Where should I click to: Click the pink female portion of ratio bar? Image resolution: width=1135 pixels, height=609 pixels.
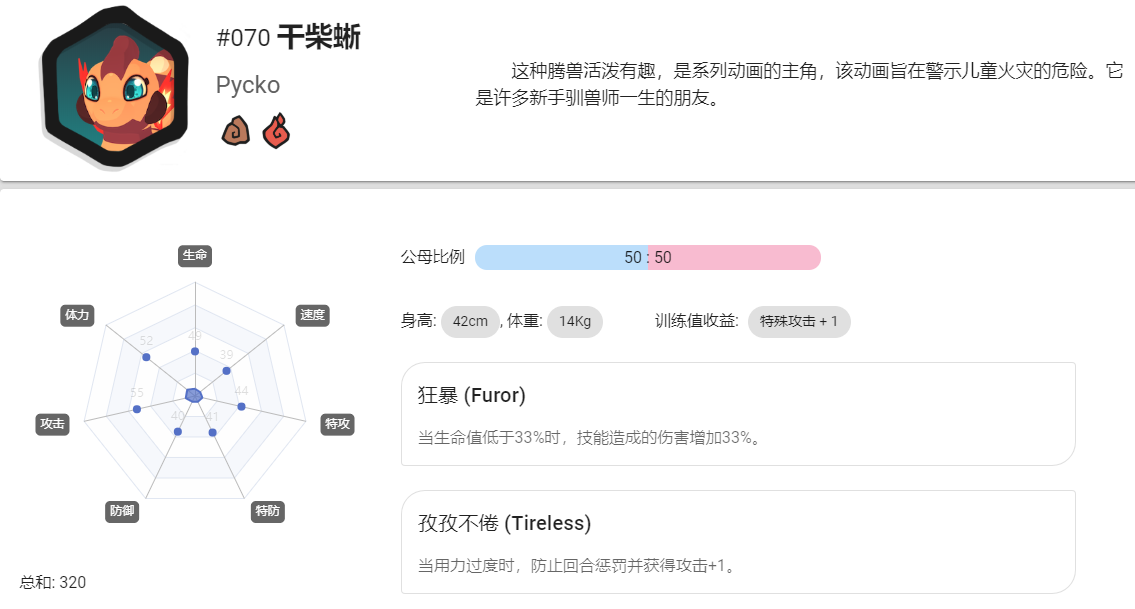click(x=734, y=258)
